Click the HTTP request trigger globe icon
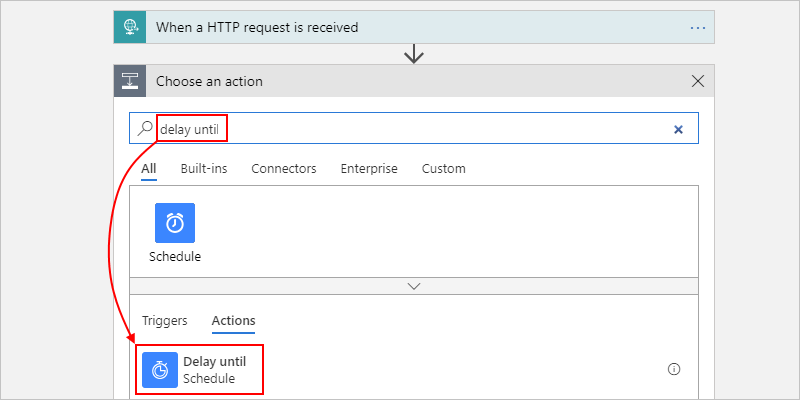800x400 pixels. (131, 27)
